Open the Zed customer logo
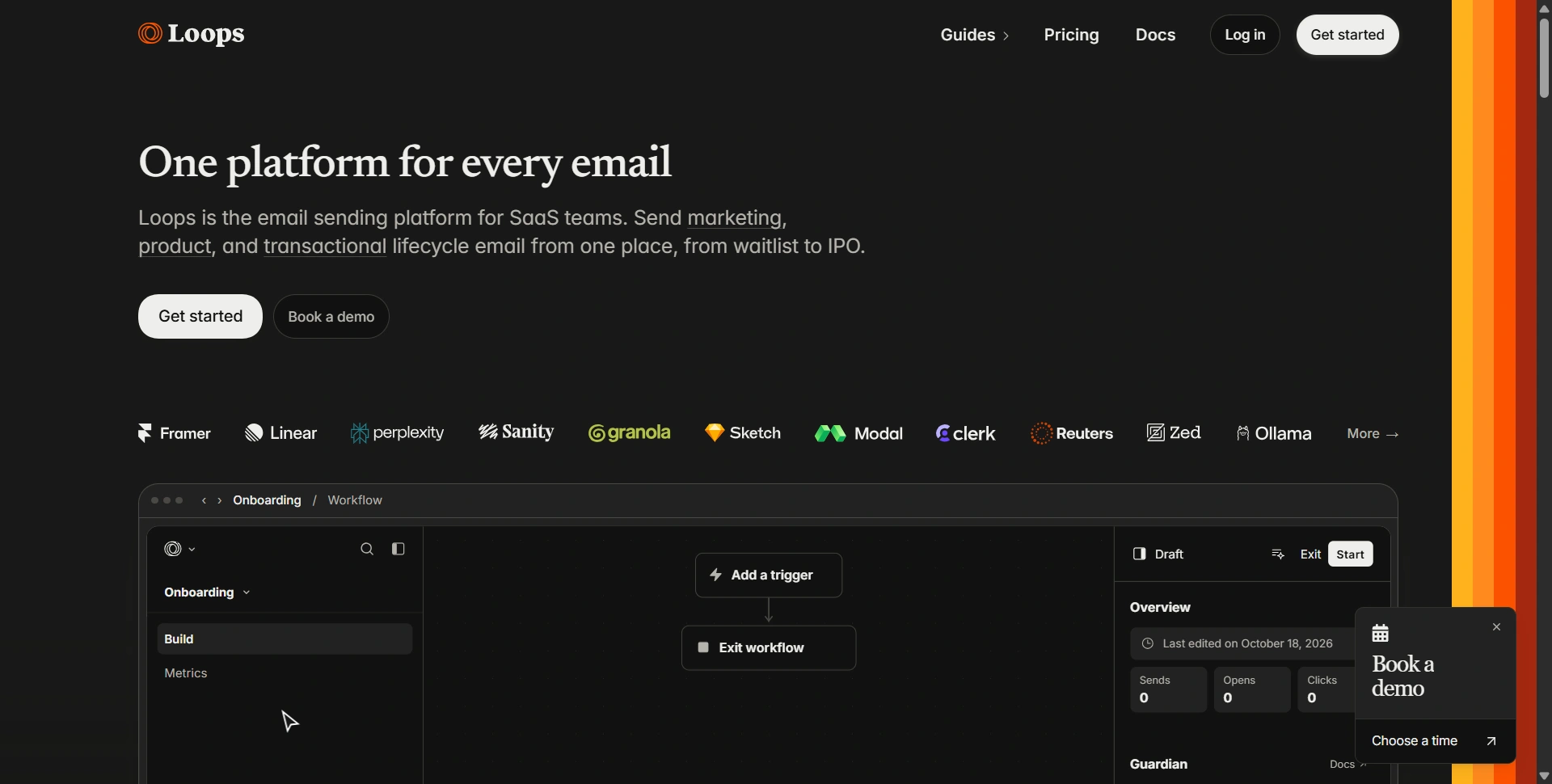 click(x=1174, y=433)
